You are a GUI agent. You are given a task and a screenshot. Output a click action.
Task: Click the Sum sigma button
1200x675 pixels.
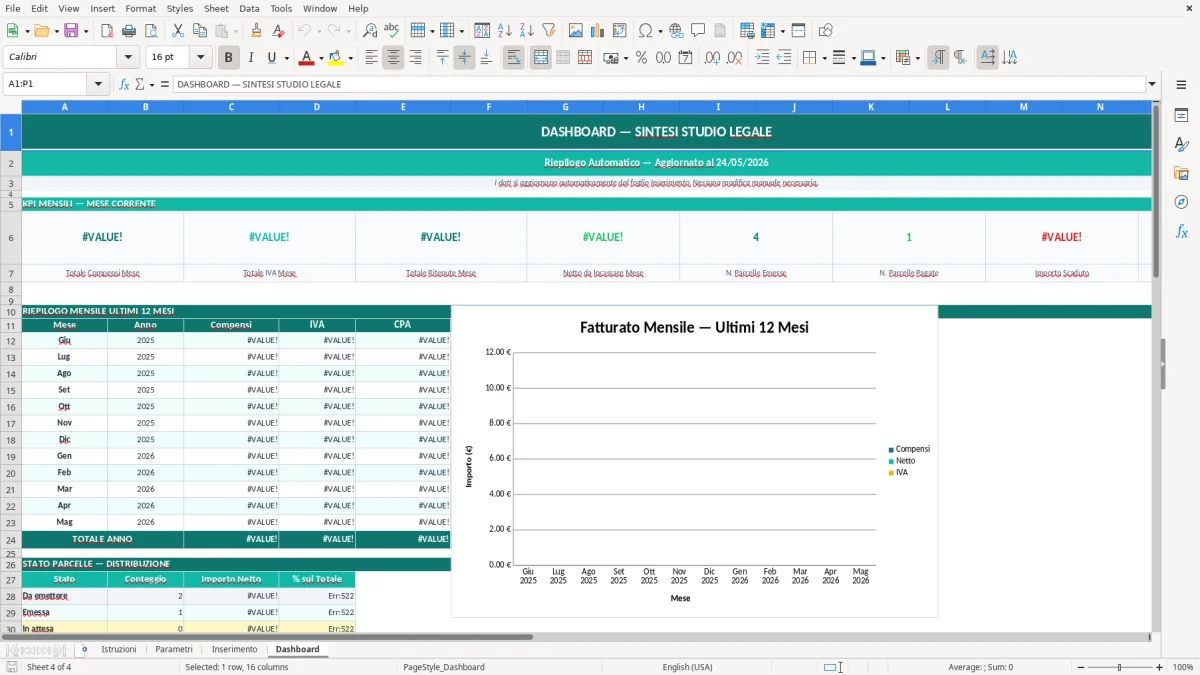(x=139, y=84)
